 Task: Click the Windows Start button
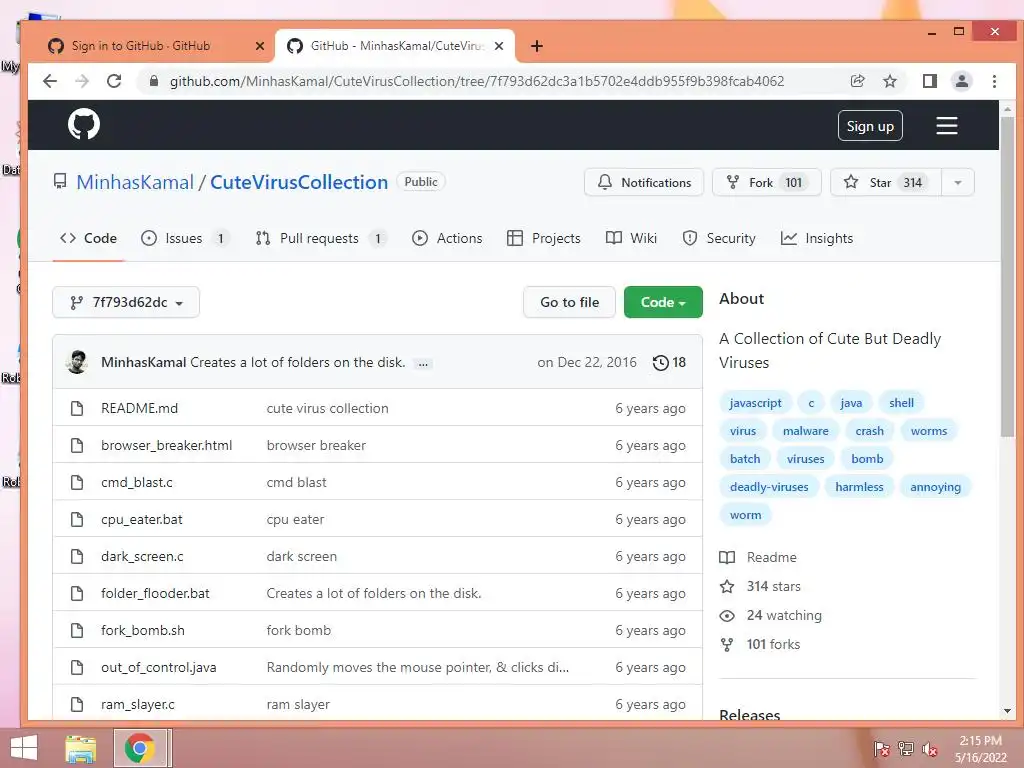pyautogui.click(x=24, y=748)
